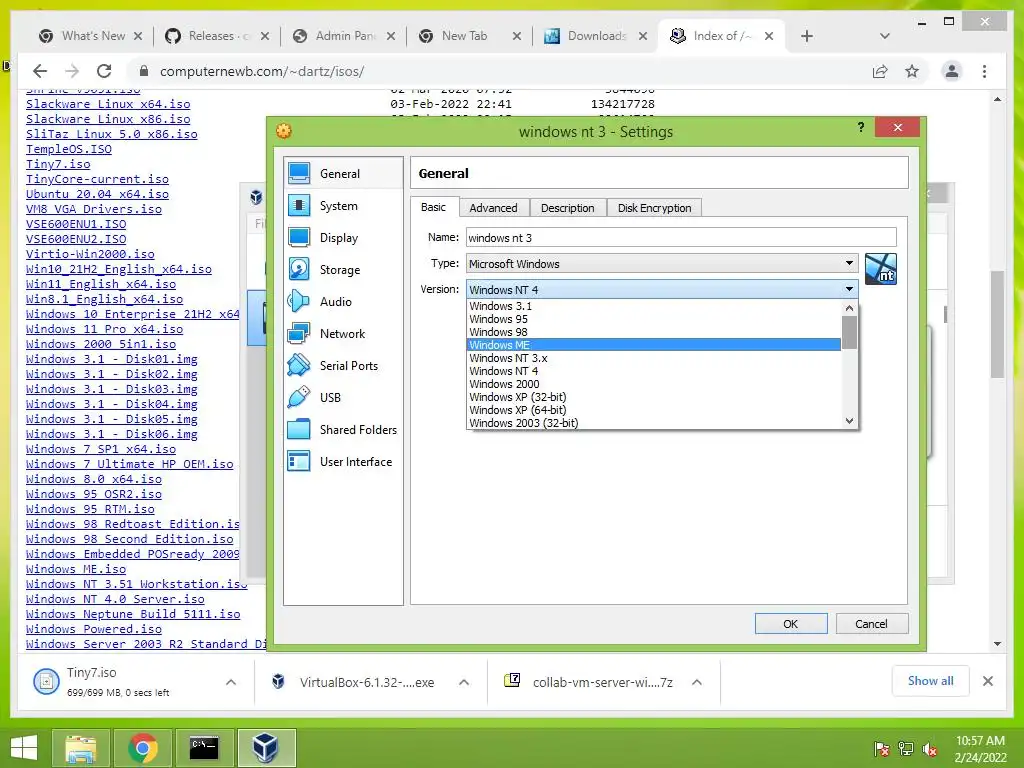Click the version list scroll down arrow
Viewport: 1024px width, 768px height.
[x=849, y=421]
